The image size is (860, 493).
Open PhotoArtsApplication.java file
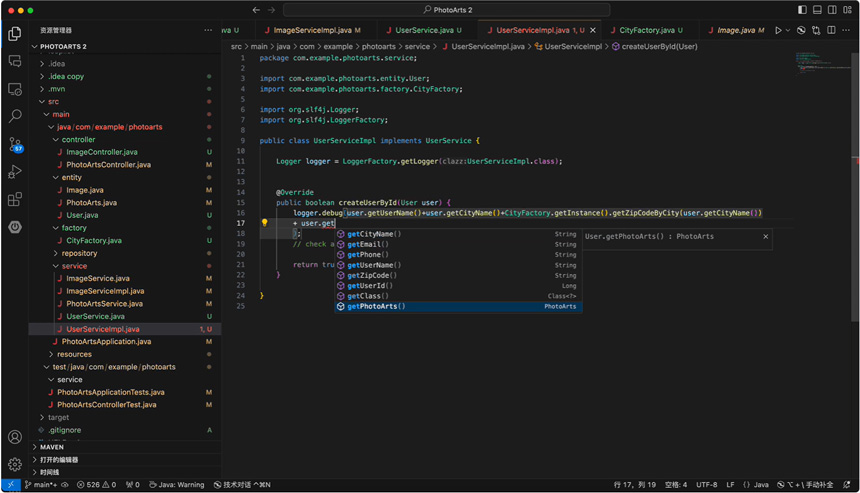pos(126,342)
